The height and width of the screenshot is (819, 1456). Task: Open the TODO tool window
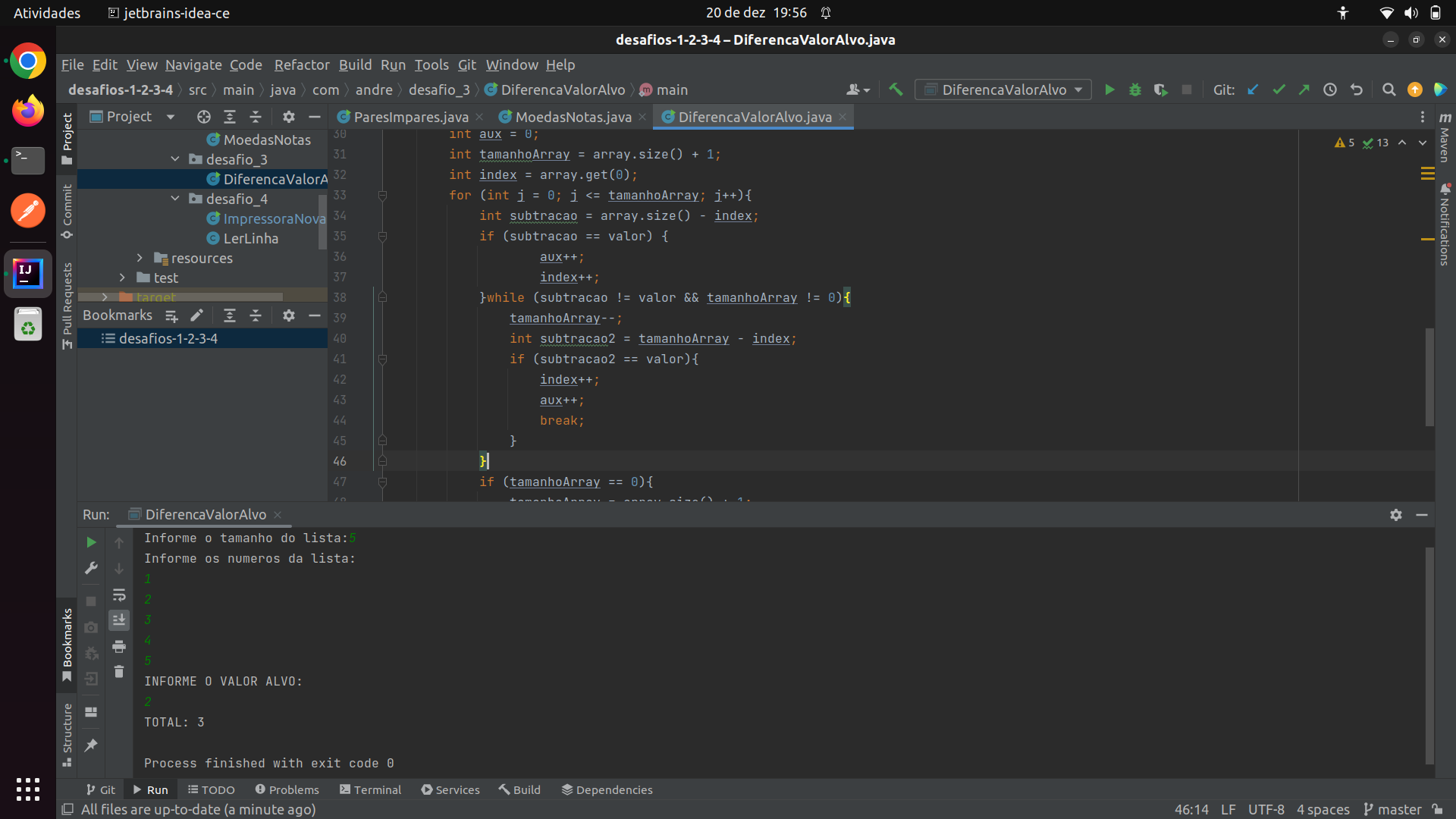click(x=211, y=789)
